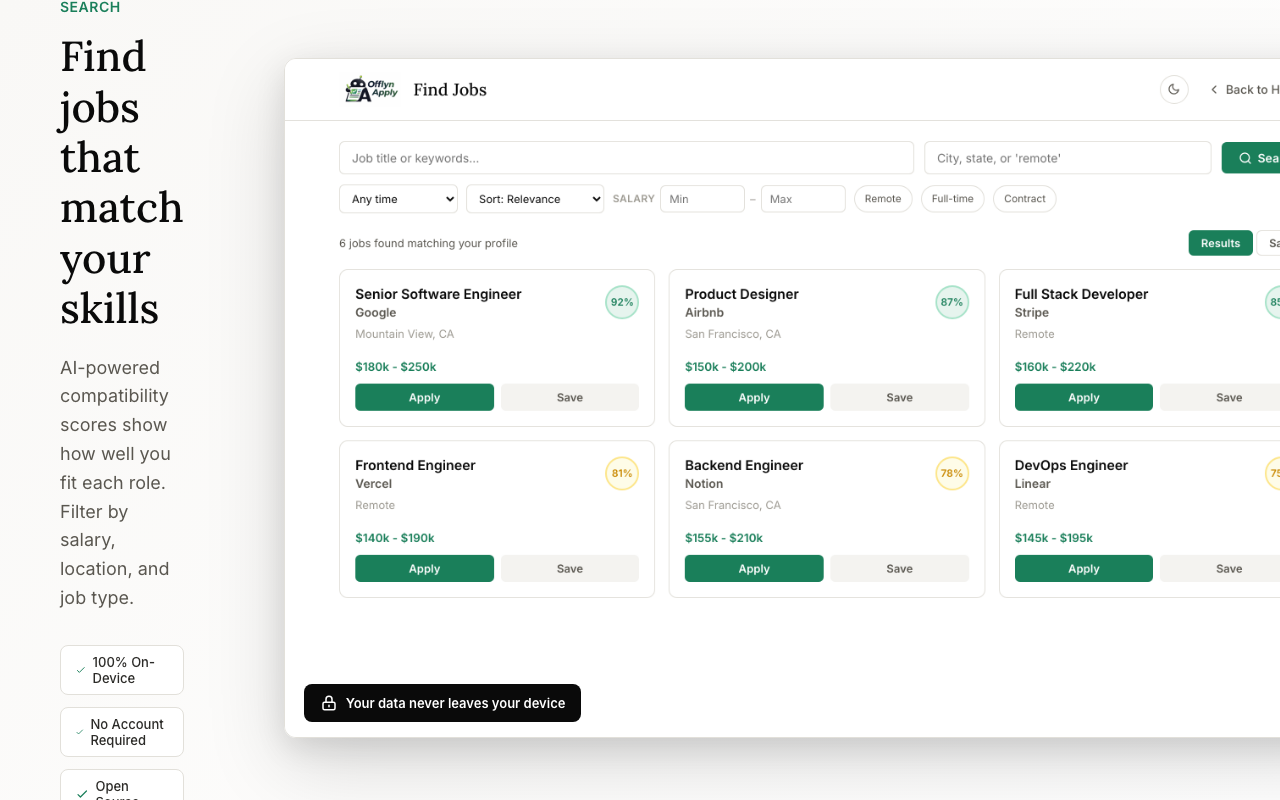Toggle dark mode moon icon
The image size is (1280, 800).
pyautogui.click(x=1174, y=89)
